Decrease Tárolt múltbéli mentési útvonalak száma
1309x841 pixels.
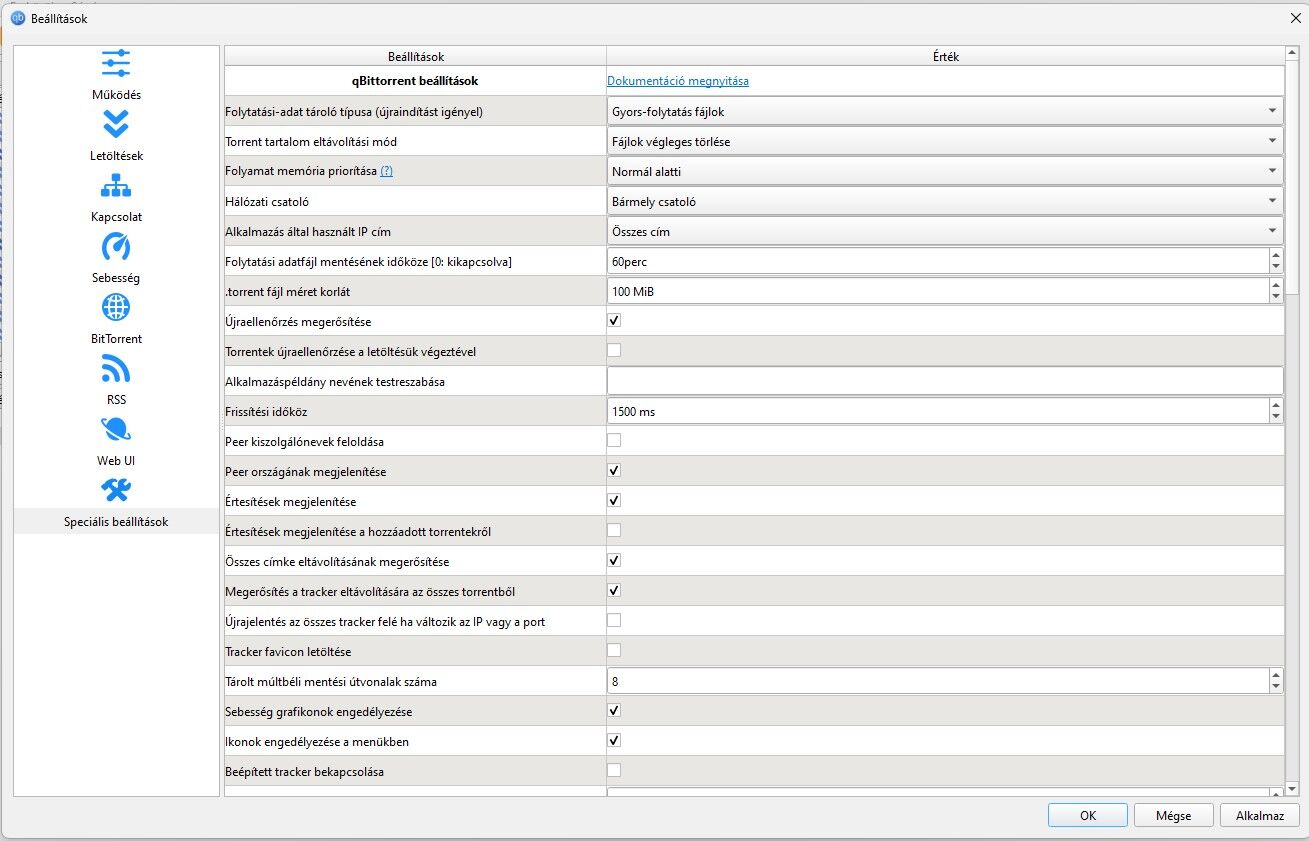(x=1275, y=687)
